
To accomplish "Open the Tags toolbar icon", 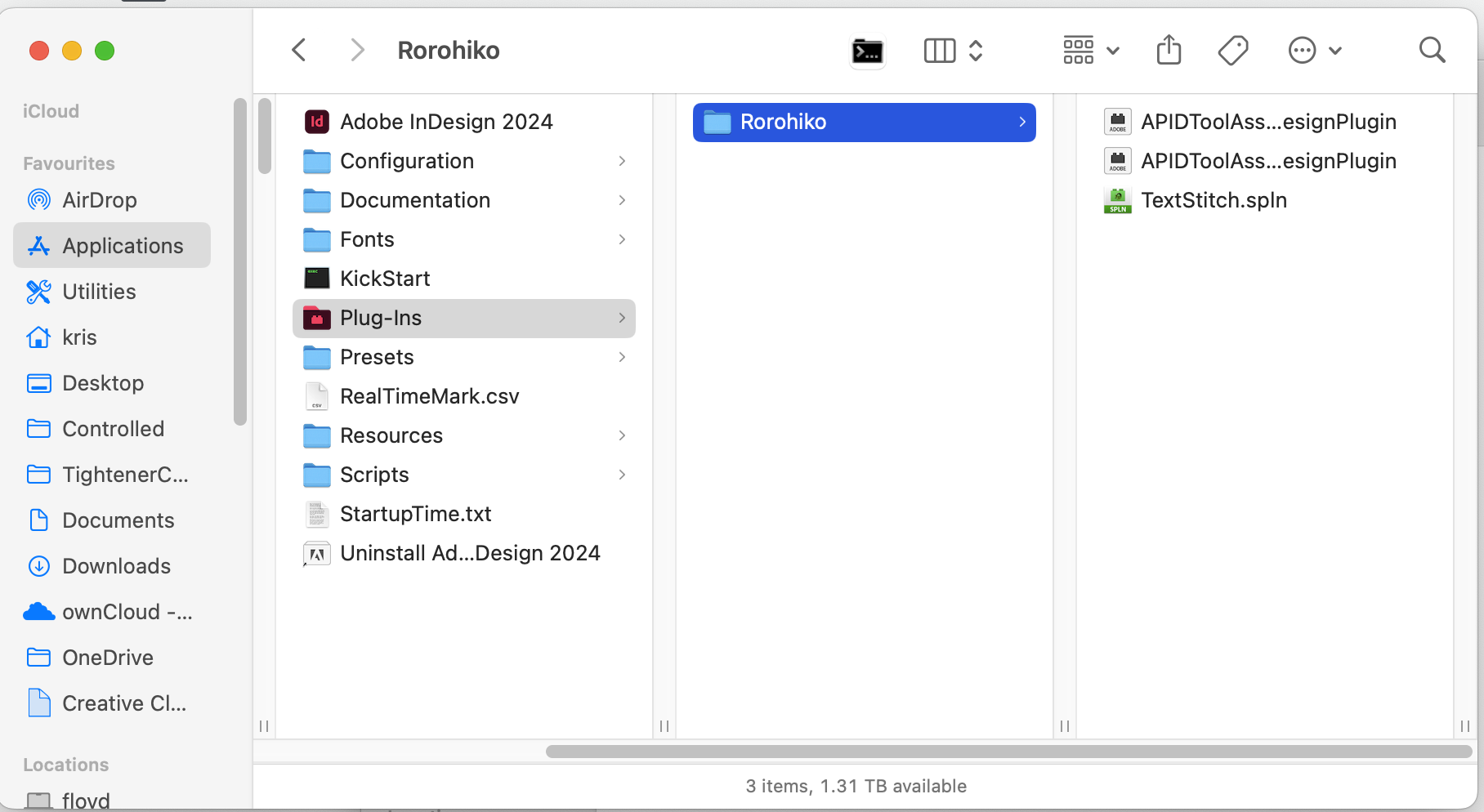I will [x=1233, y=51].
